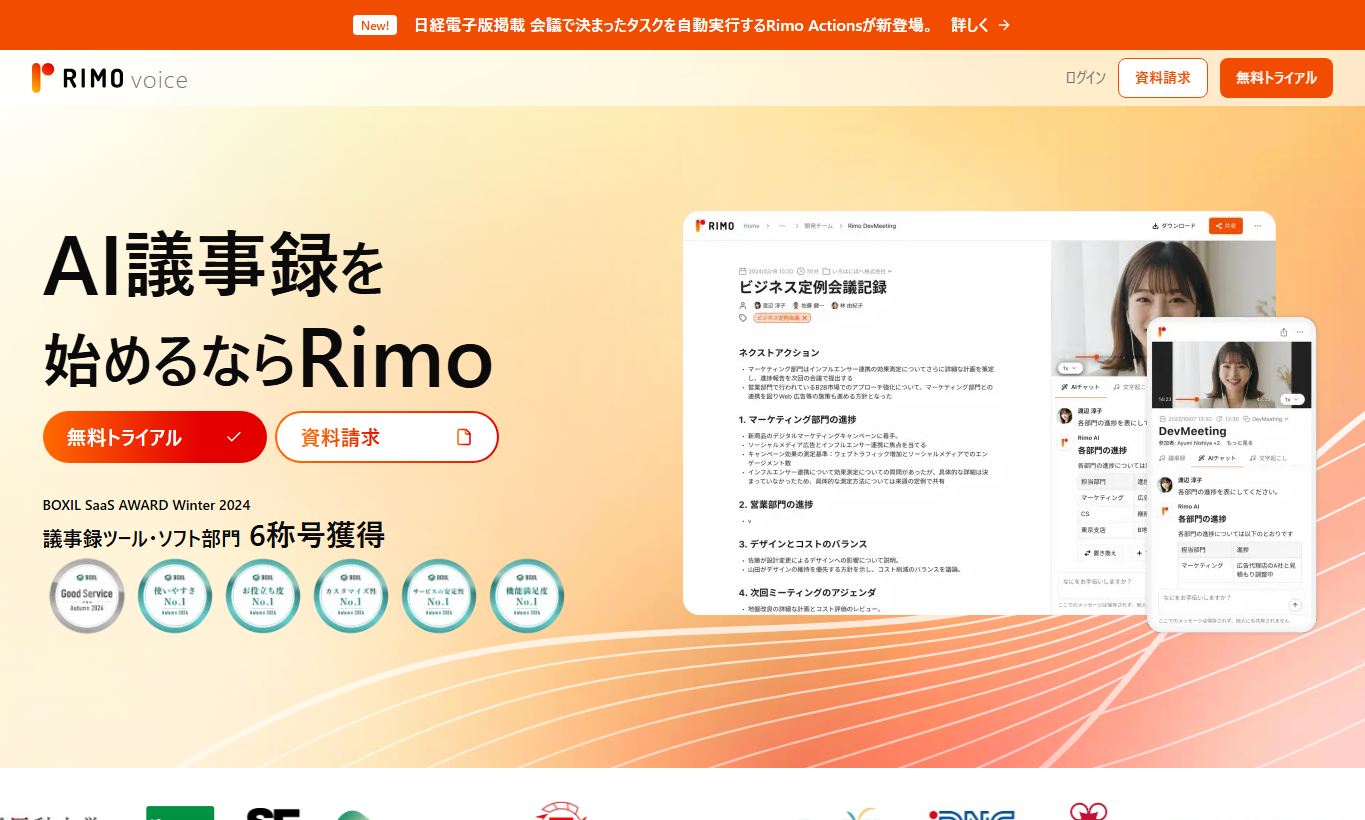This screenshot has width=1365, height=820.
Task: Select the Rimo DevMeeting breadcrumb
Action: pyautogui.click(x=872, y=226)
